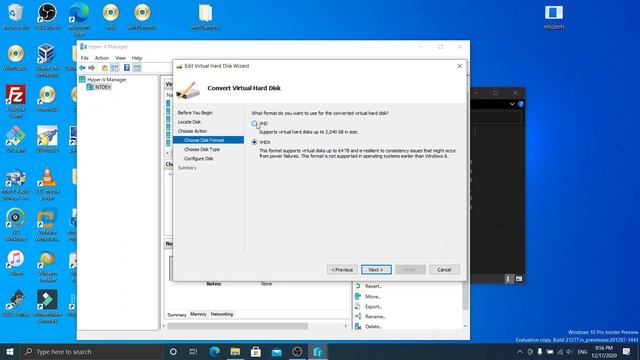Open folder icon on desktop top row
Viewport: 640px width, 360px height.
[205, 17]
